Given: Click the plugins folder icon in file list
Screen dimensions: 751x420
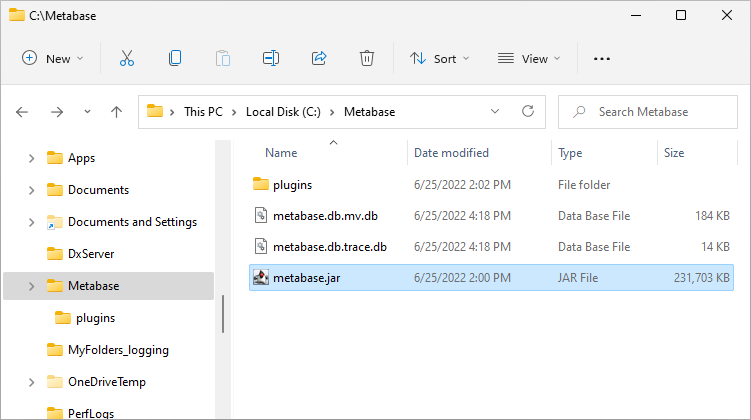Looking at the screenshot, I should (x=261, y=184).
